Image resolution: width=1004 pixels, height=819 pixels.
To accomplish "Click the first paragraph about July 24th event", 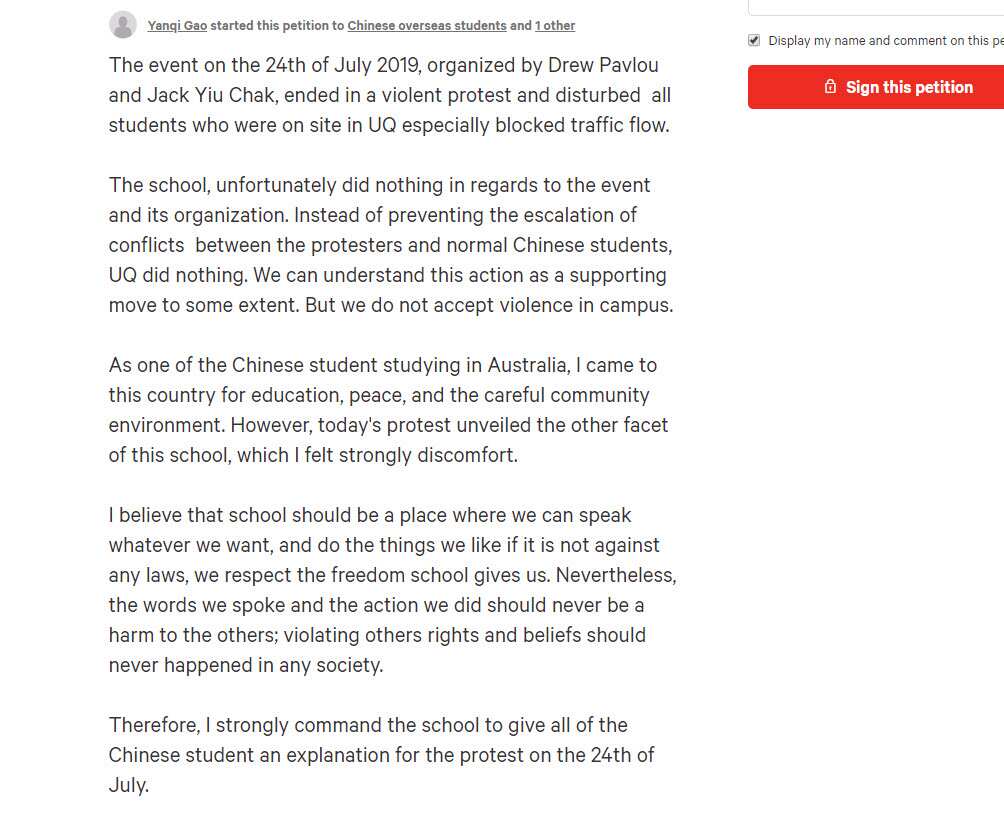I will 390,94.
